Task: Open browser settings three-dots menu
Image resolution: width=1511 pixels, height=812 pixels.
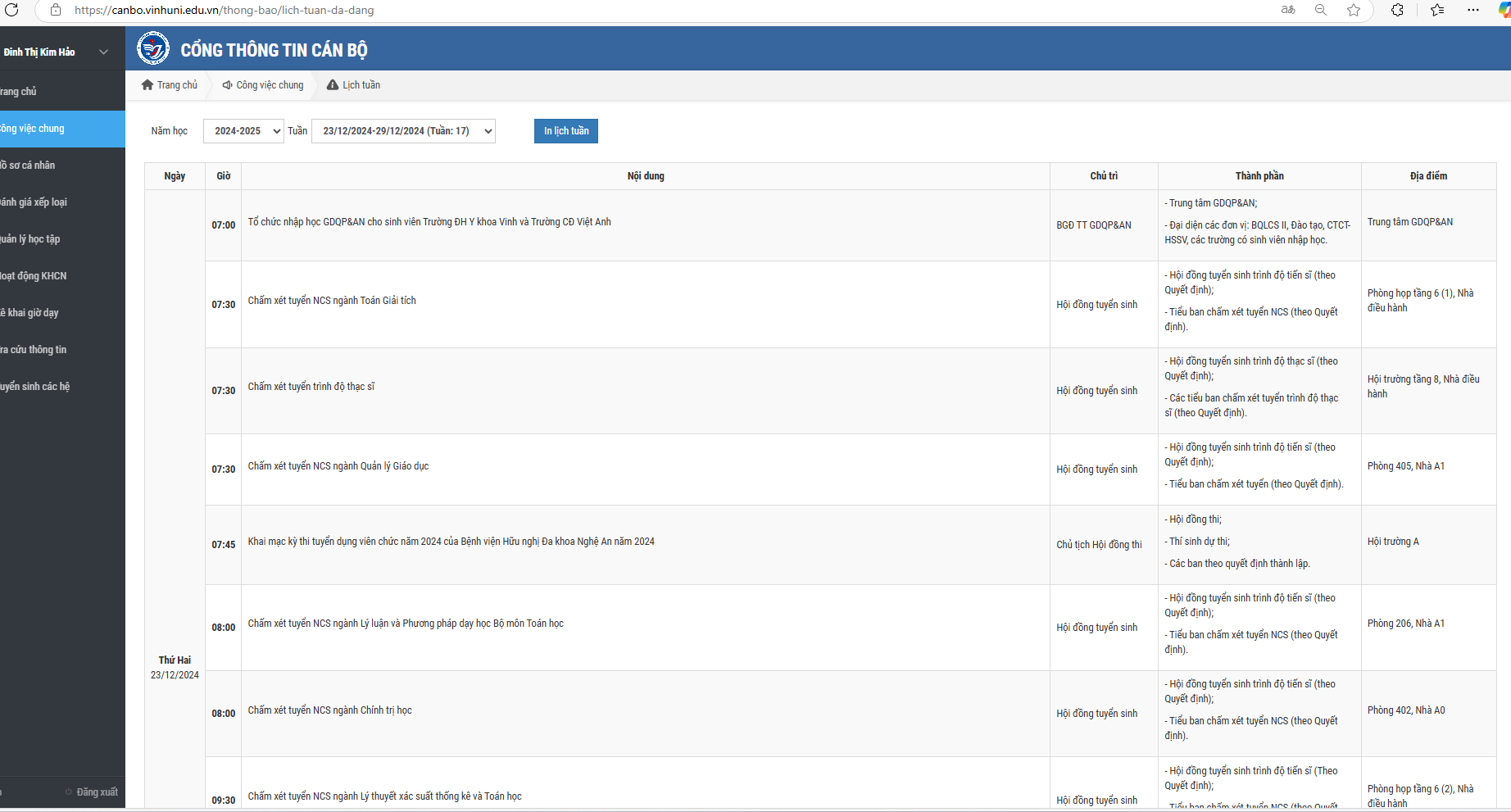Action: [x=1473, y=10]
